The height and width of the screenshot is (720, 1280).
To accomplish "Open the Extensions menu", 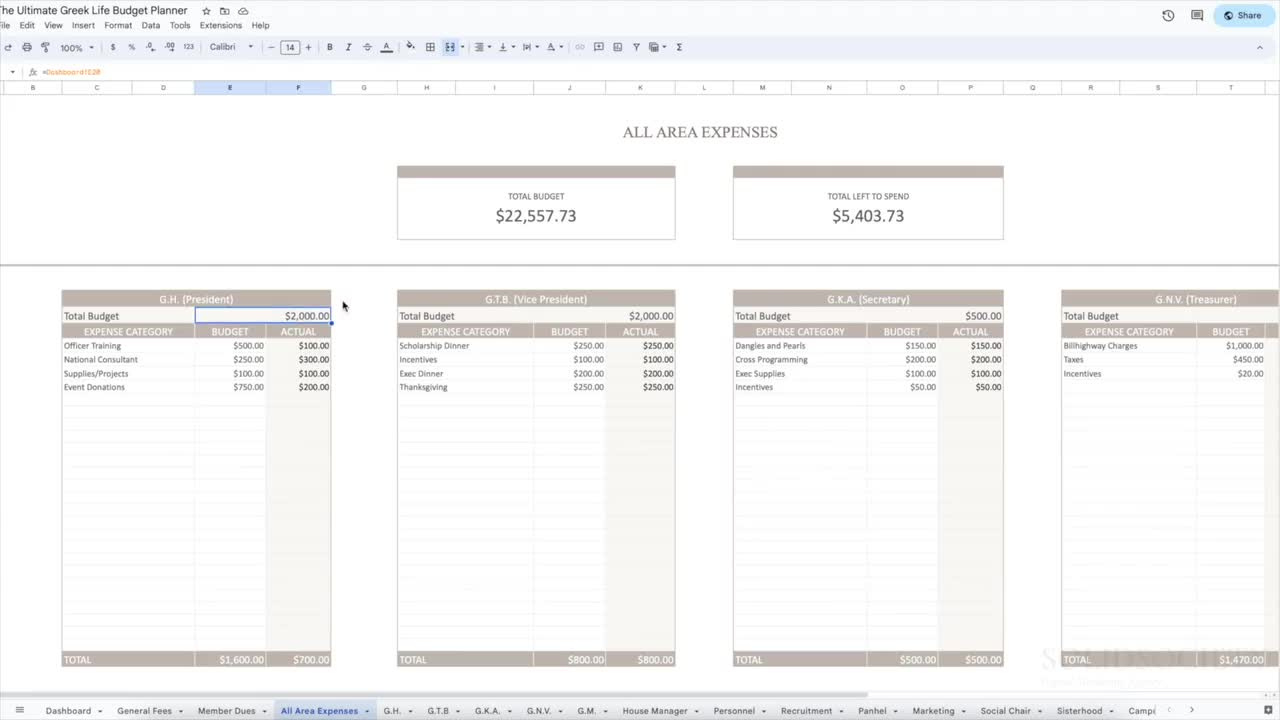I will point(220,25).
